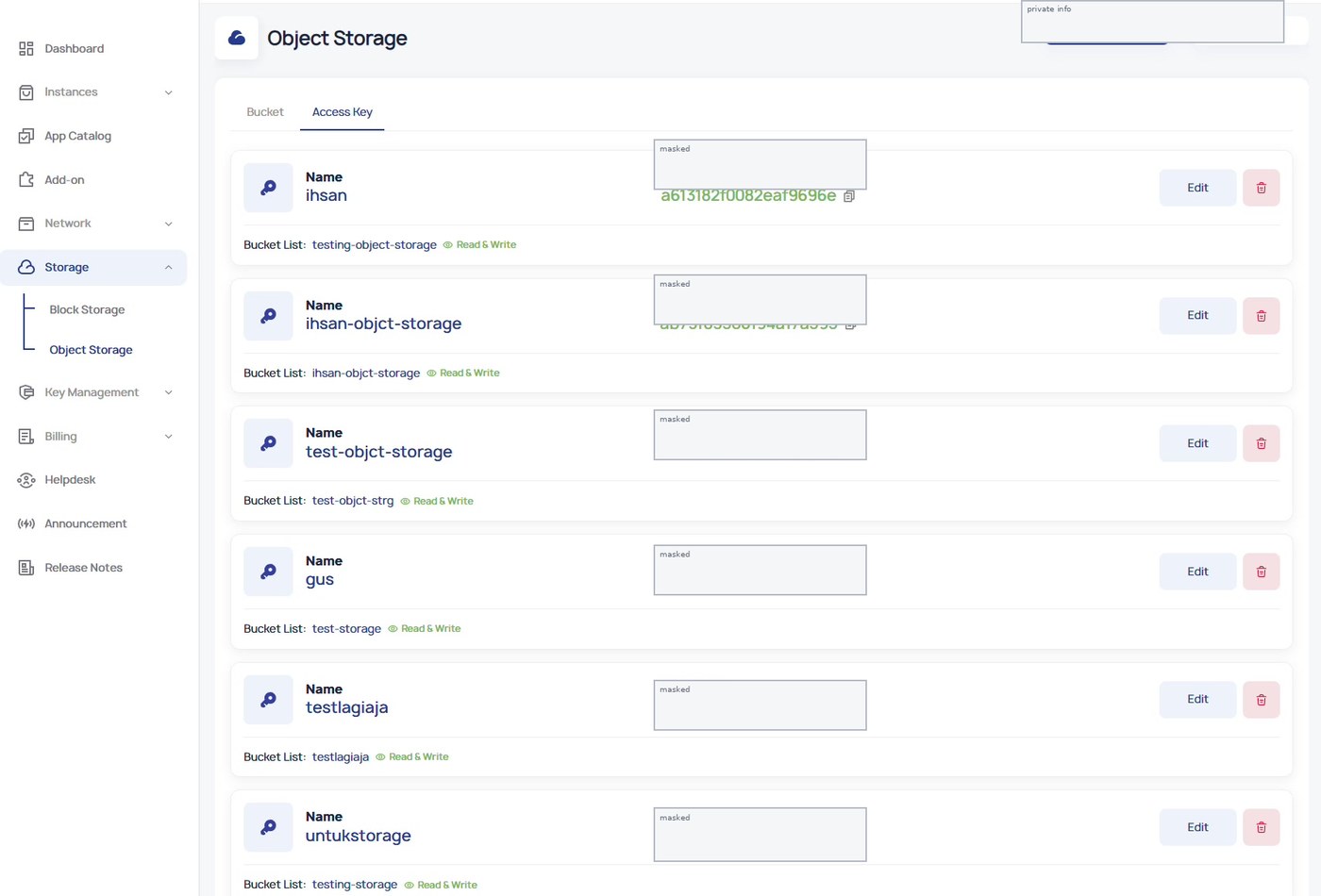Collapse the Storage submenu chevron
The width and height of the screenshot is (1321, 896).
tap(169, 267)
